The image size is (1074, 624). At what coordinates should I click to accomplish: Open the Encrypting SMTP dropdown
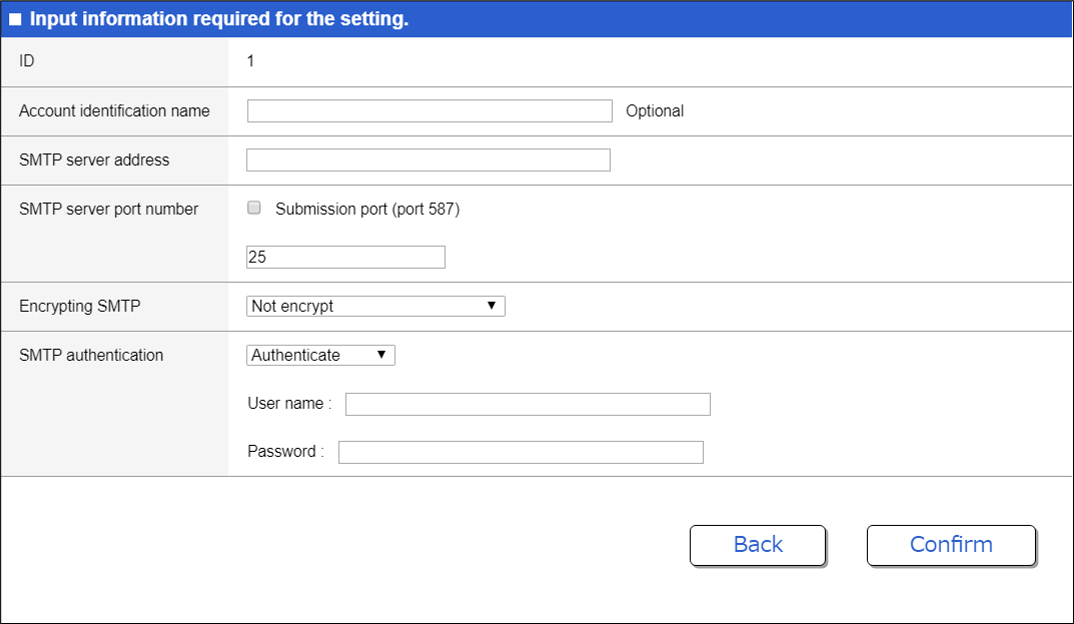375,306
